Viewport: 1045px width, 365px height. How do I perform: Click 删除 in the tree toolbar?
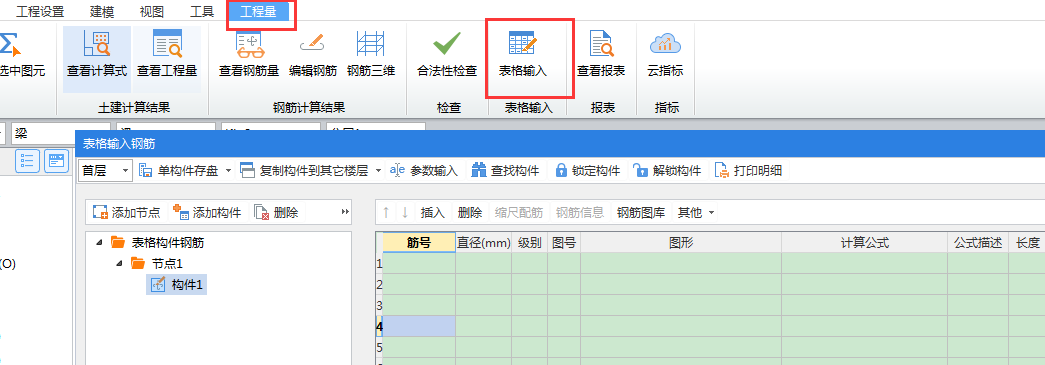tap(277, 212)
